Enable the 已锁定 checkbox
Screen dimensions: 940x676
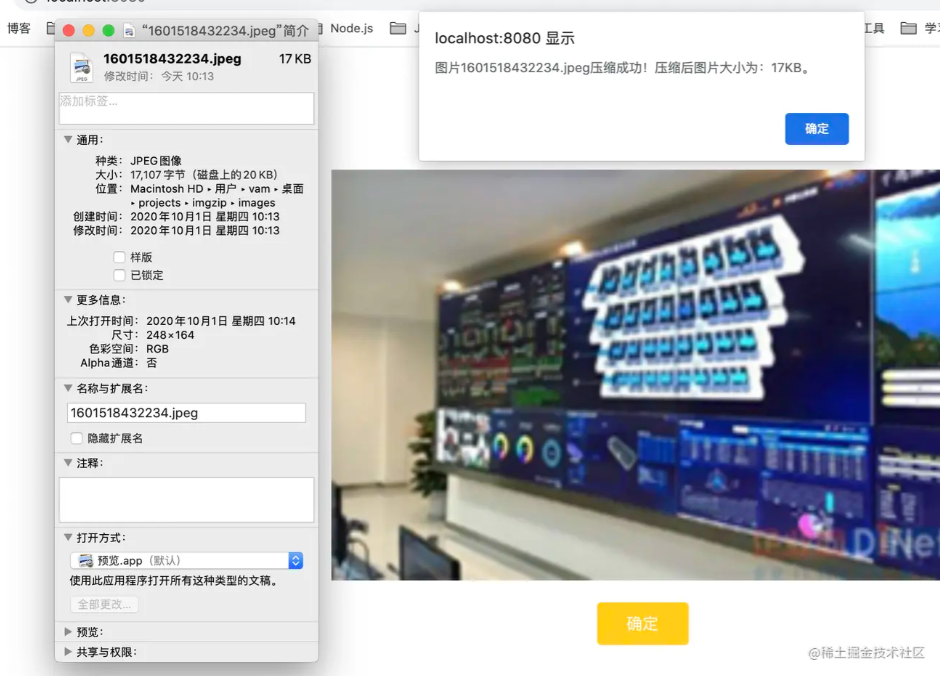(x=117, y=275)
